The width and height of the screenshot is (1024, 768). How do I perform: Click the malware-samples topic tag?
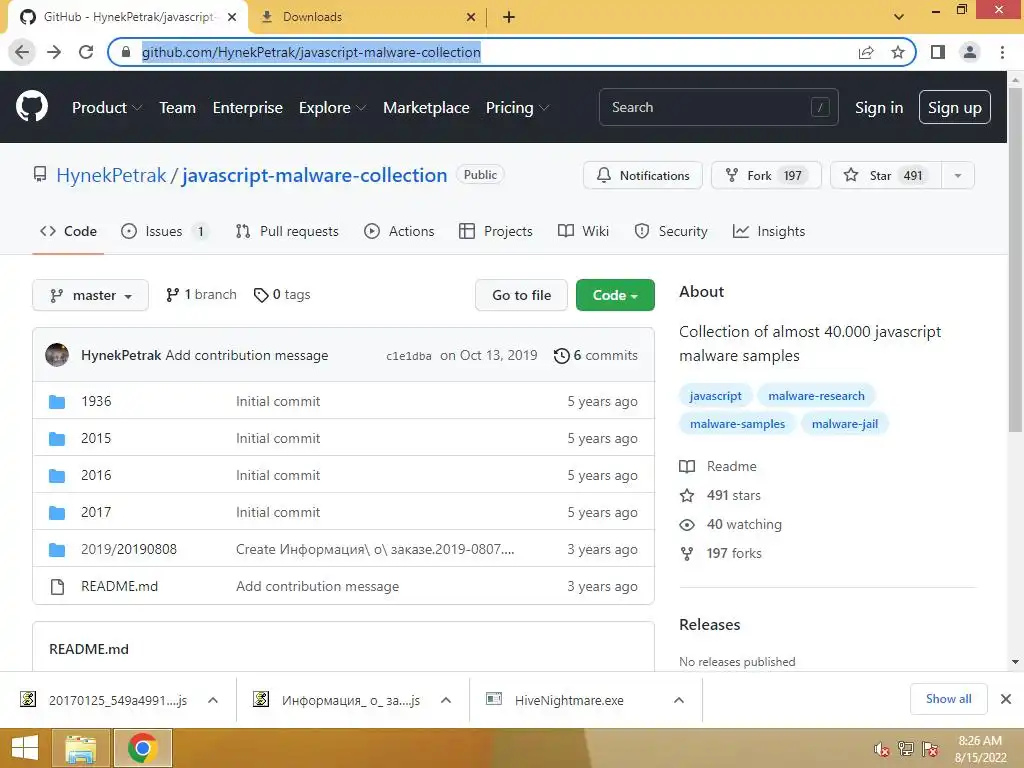point(737,424)
